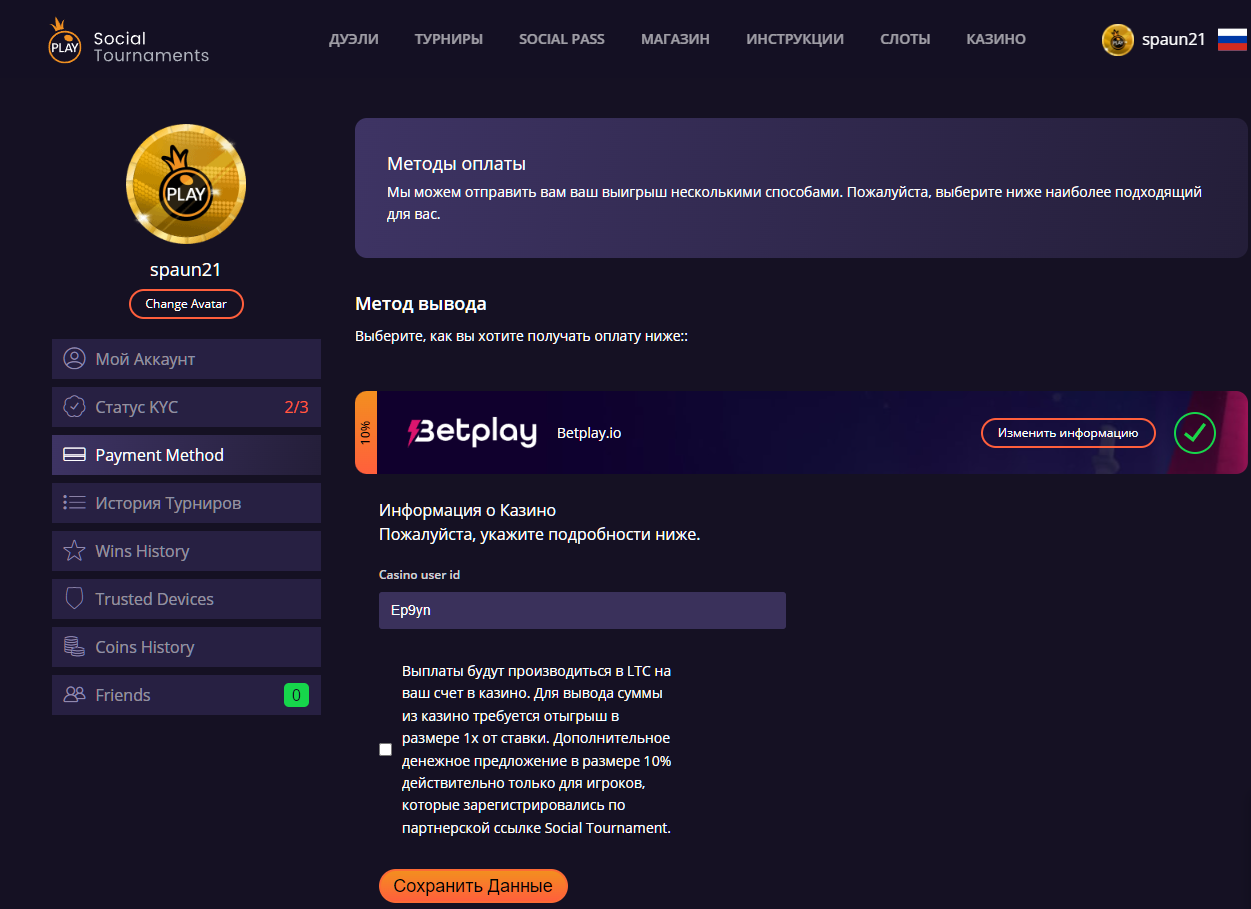The image size is (1251, 909).
Task: Click the История Турниров list icon
Action: [74, 503]
